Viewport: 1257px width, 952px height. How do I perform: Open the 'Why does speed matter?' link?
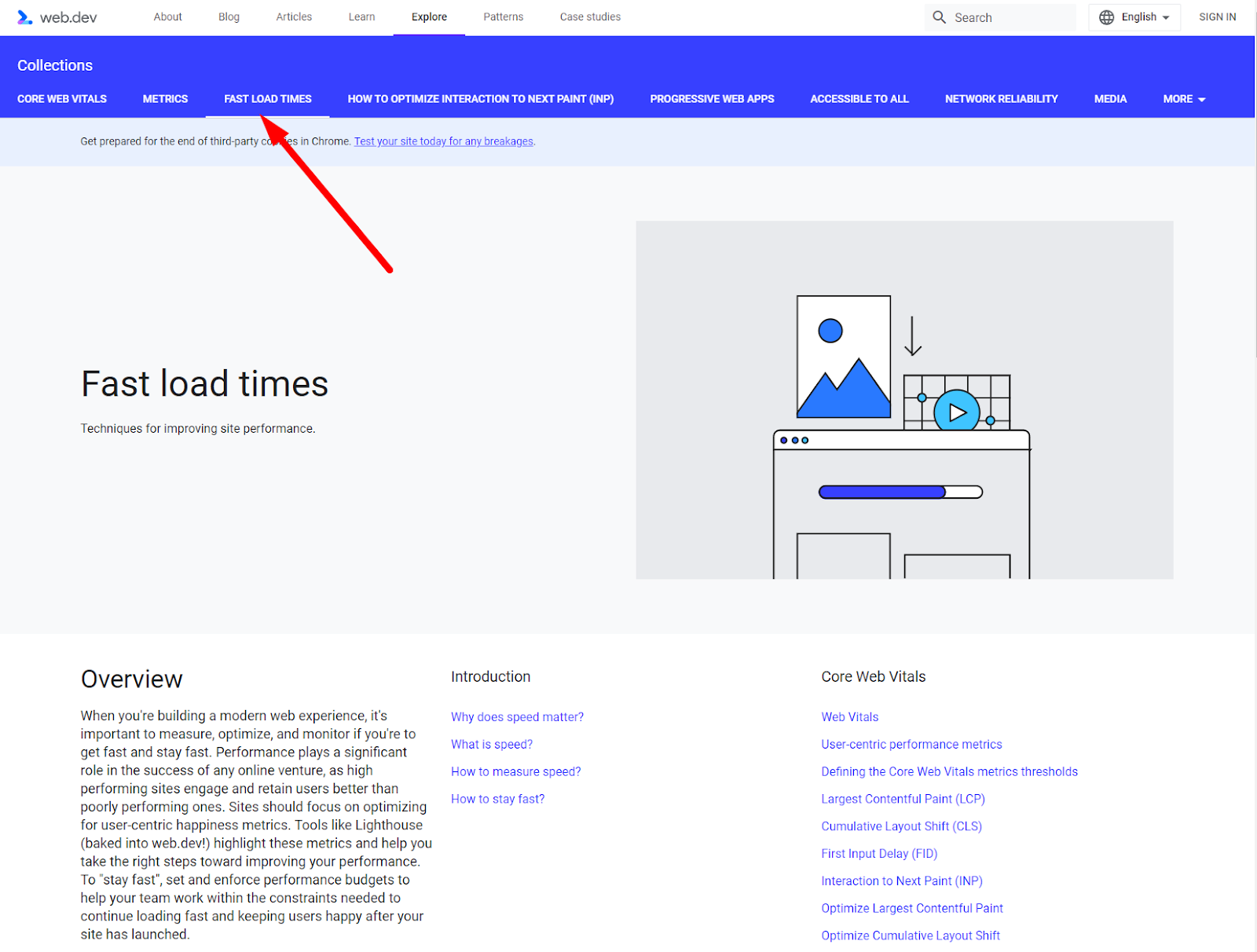[517, 717]
